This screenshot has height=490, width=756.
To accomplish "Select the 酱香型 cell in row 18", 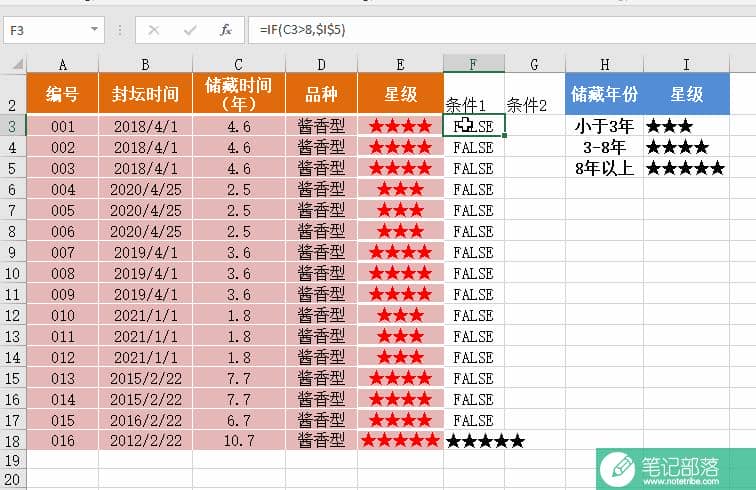I will 322,440.
